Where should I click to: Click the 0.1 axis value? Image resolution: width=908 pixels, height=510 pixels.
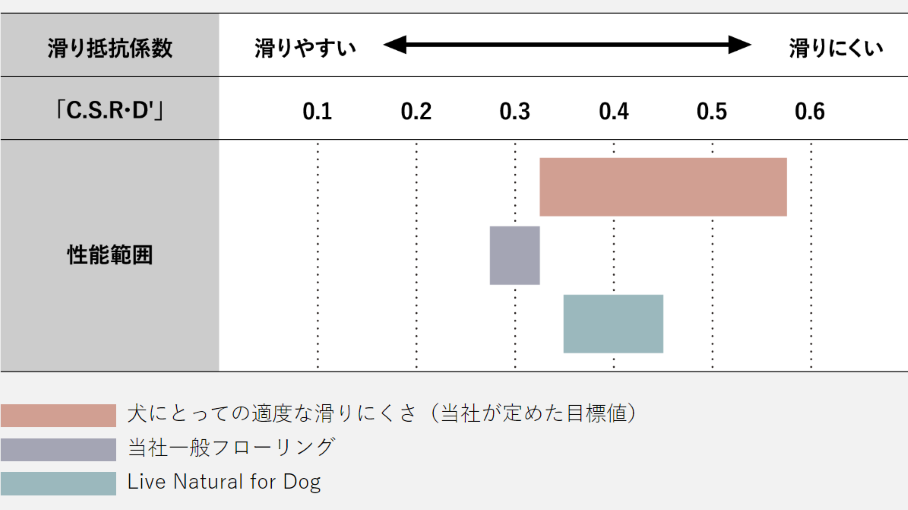[x=317, y=111]
